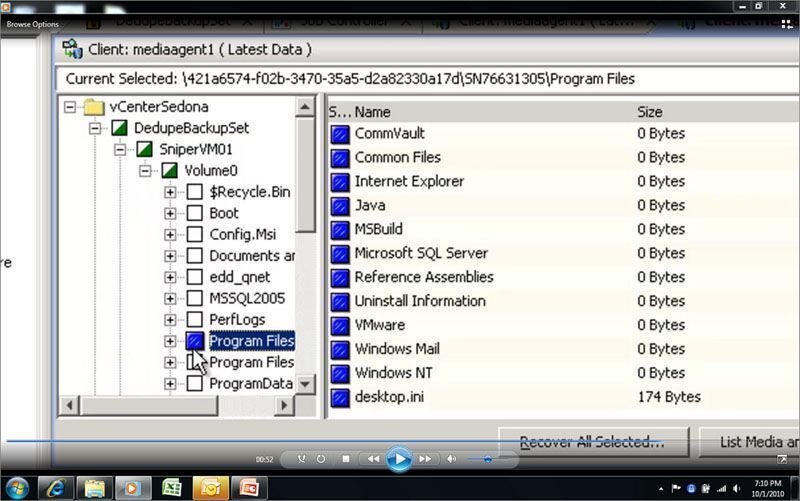Screen dimensions: 800x501
Task: Click the Microsoft SQL Server row icon
Action: coord(340,254)
